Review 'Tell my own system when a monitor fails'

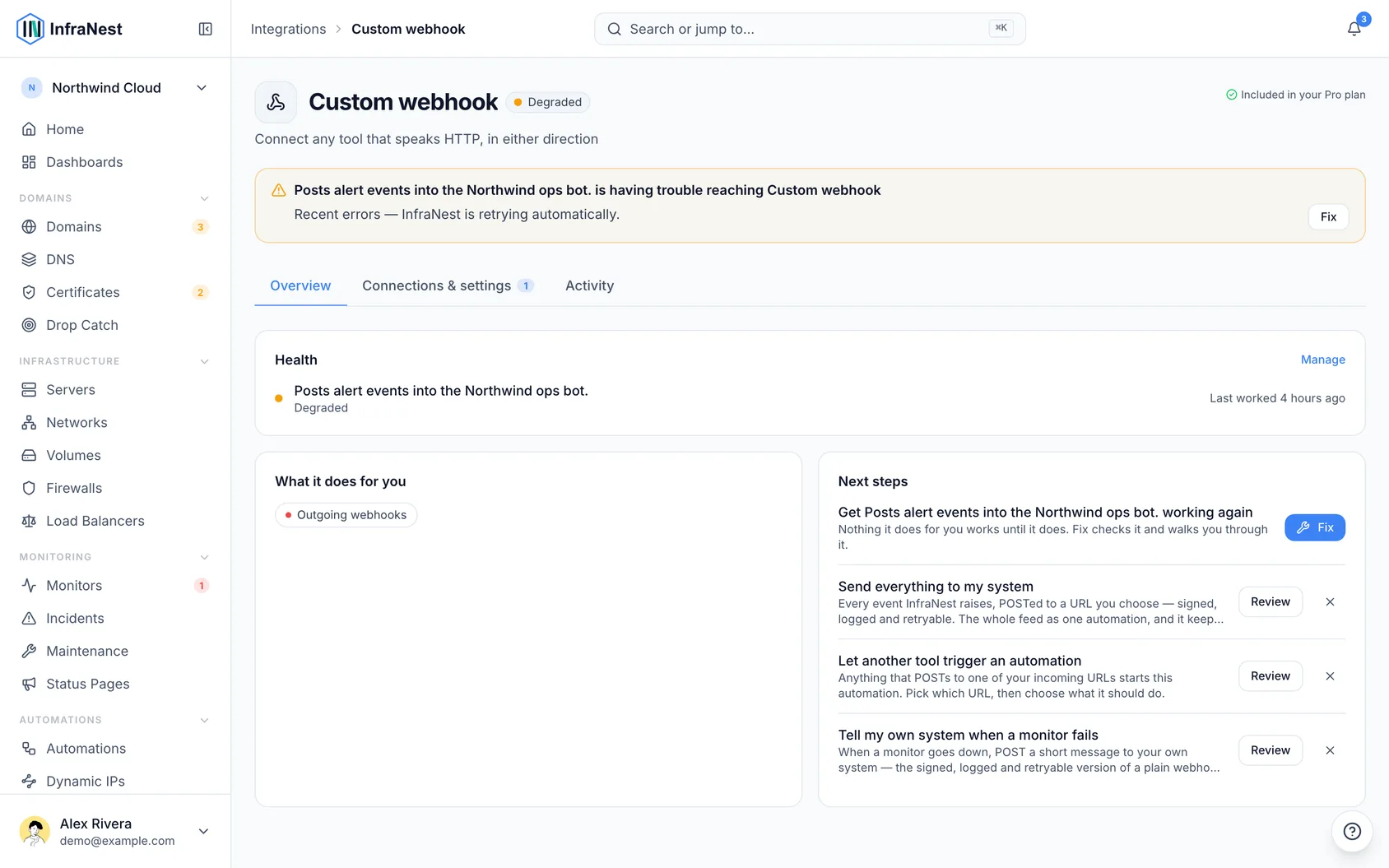pyautogui.click(x=1271, y=750)
